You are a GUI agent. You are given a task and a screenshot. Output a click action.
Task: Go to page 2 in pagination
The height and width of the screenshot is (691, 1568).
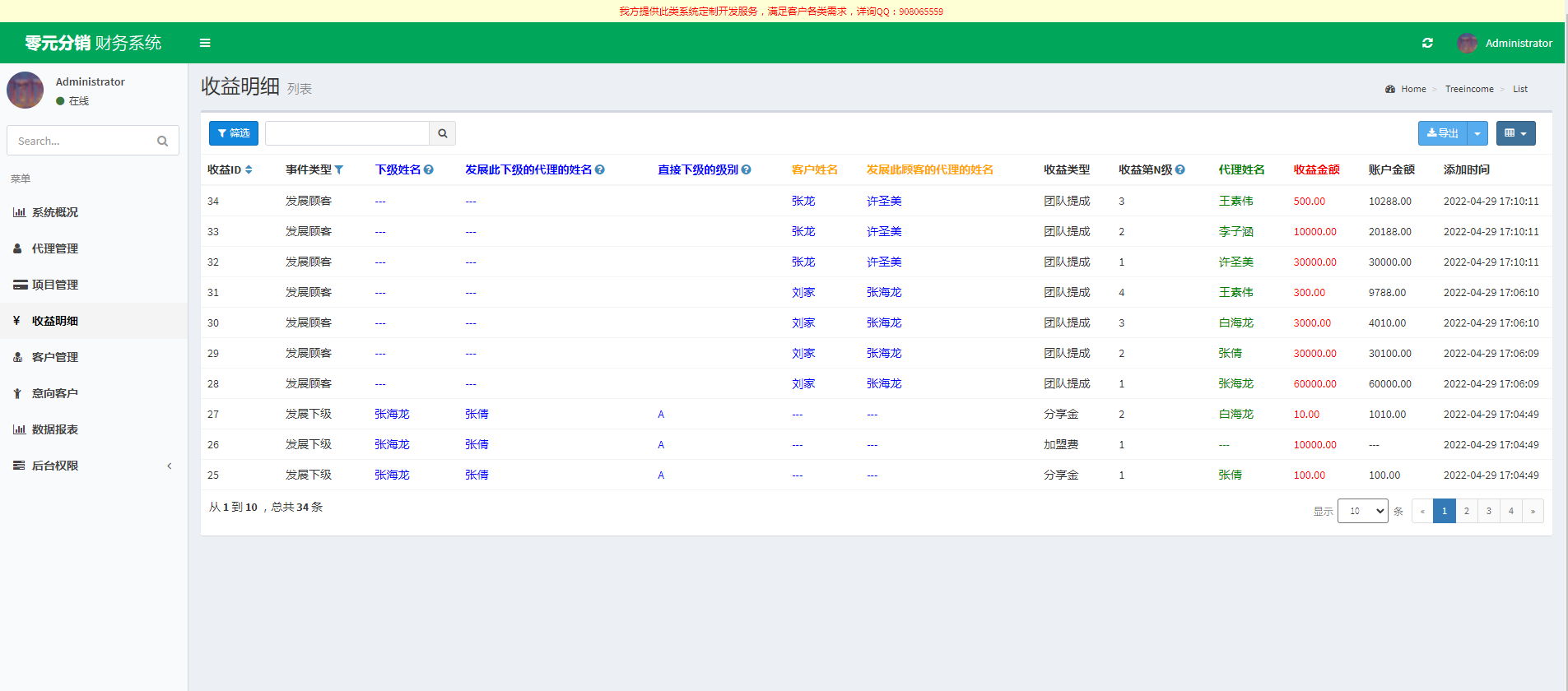click(1466, 511)
